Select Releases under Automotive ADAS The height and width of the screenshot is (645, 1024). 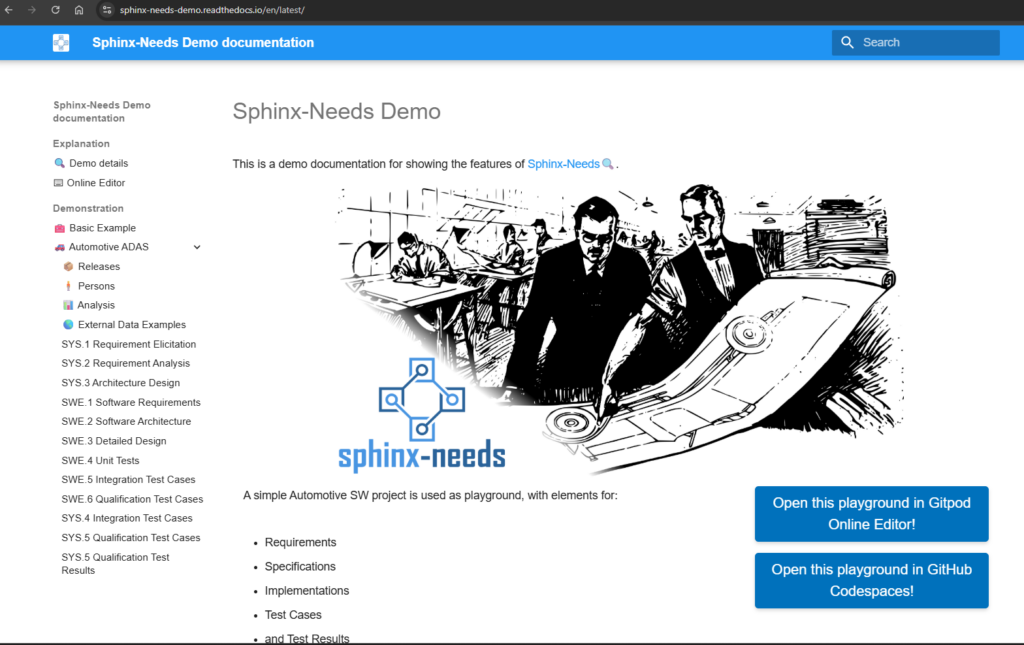pos(98,267)
